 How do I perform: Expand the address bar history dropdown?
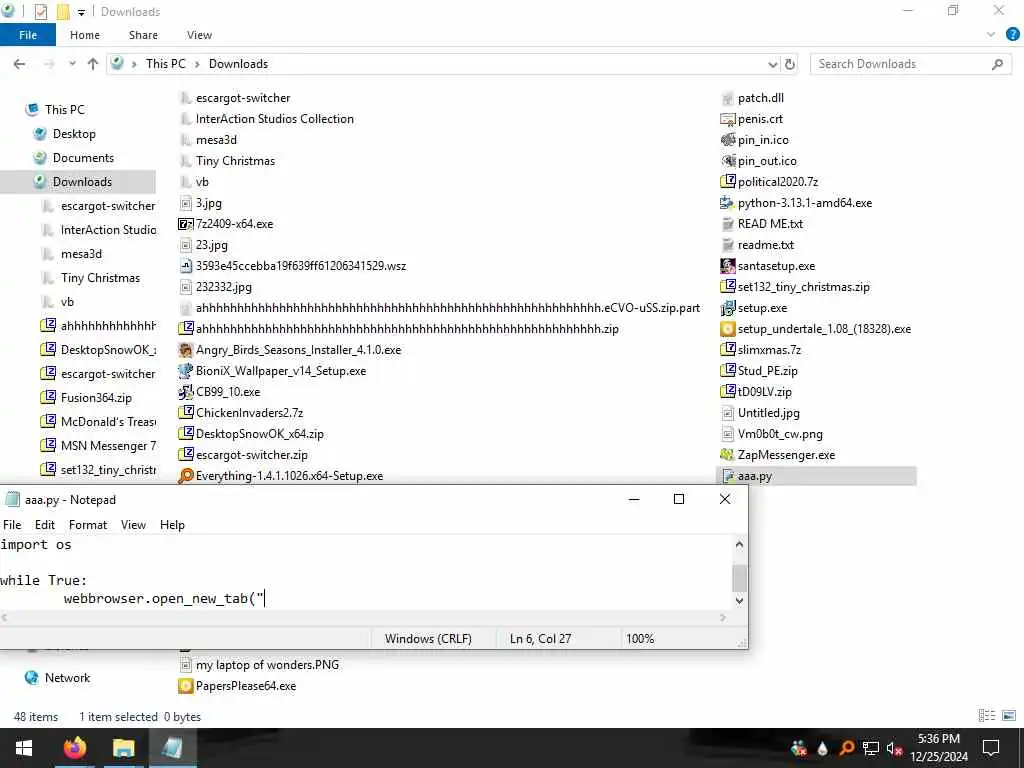point(773,64)
